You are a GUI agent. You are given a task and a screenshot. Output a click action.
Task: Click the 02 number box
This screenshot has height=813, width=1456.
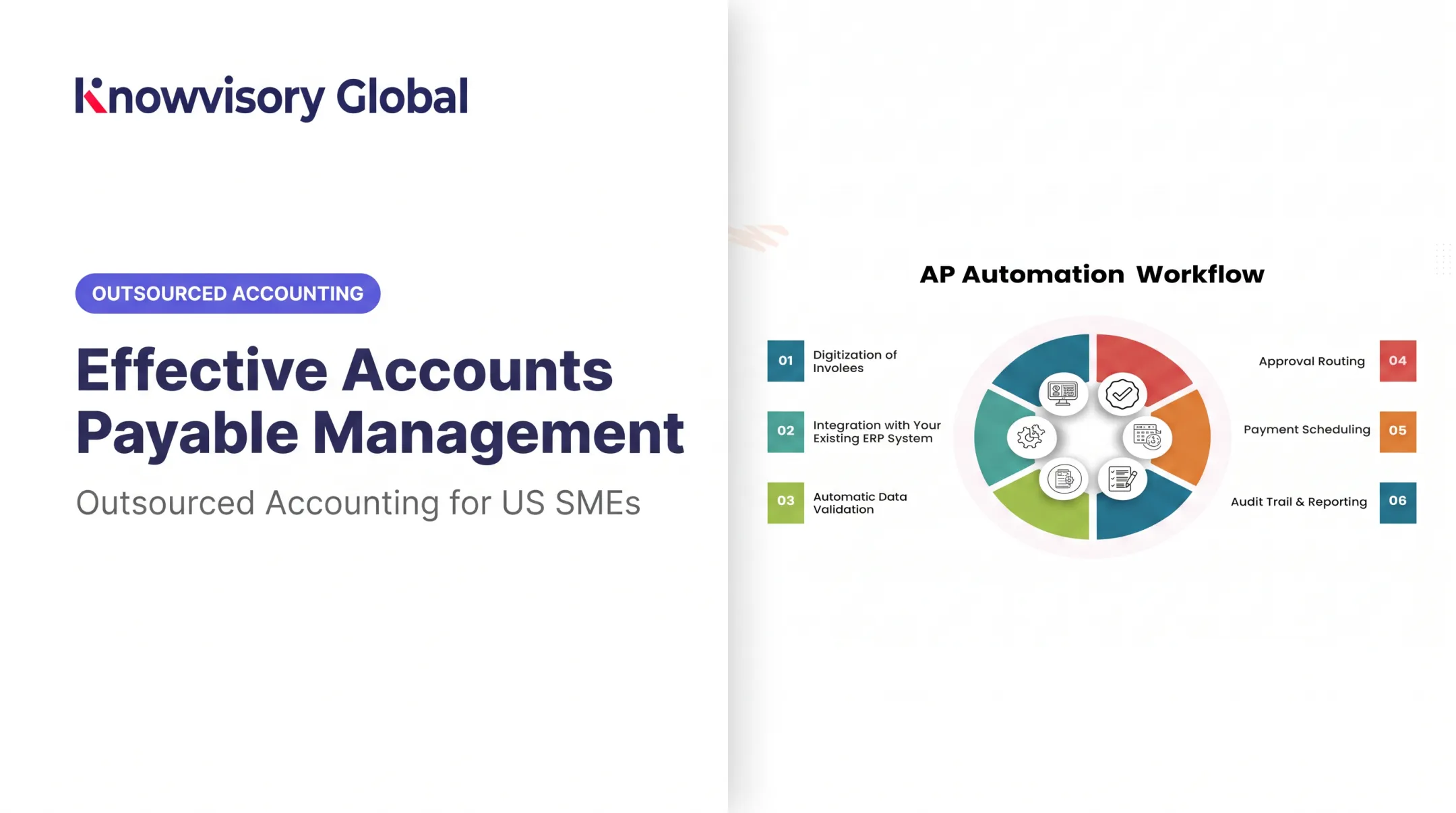785,431
